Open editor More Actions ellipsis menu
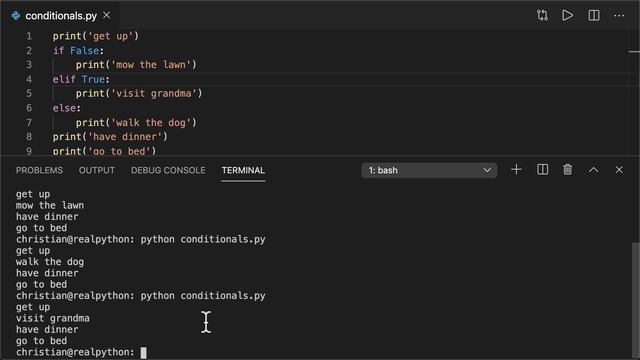640x360 pixels. 619,16
